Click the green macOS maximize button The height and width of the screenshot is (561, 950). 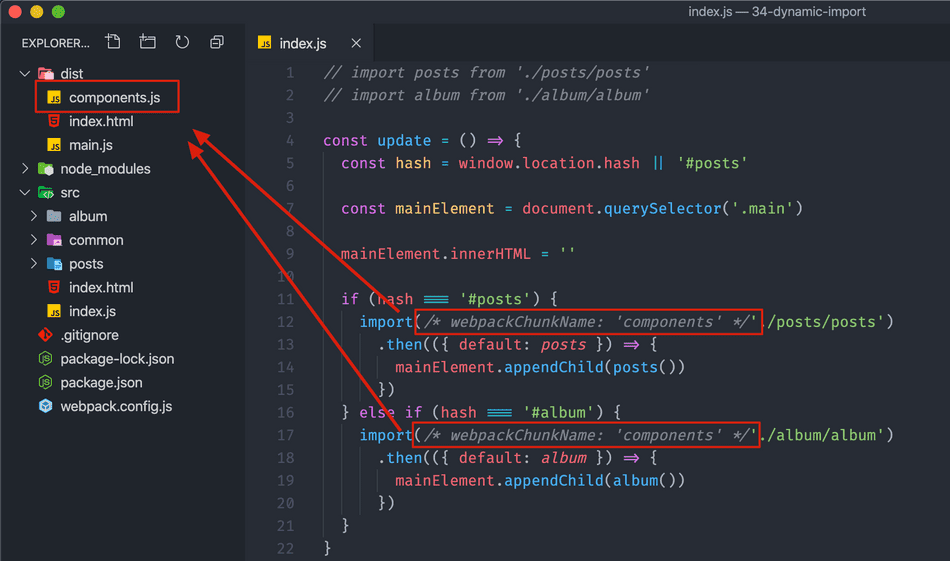[x=58, y=12]
